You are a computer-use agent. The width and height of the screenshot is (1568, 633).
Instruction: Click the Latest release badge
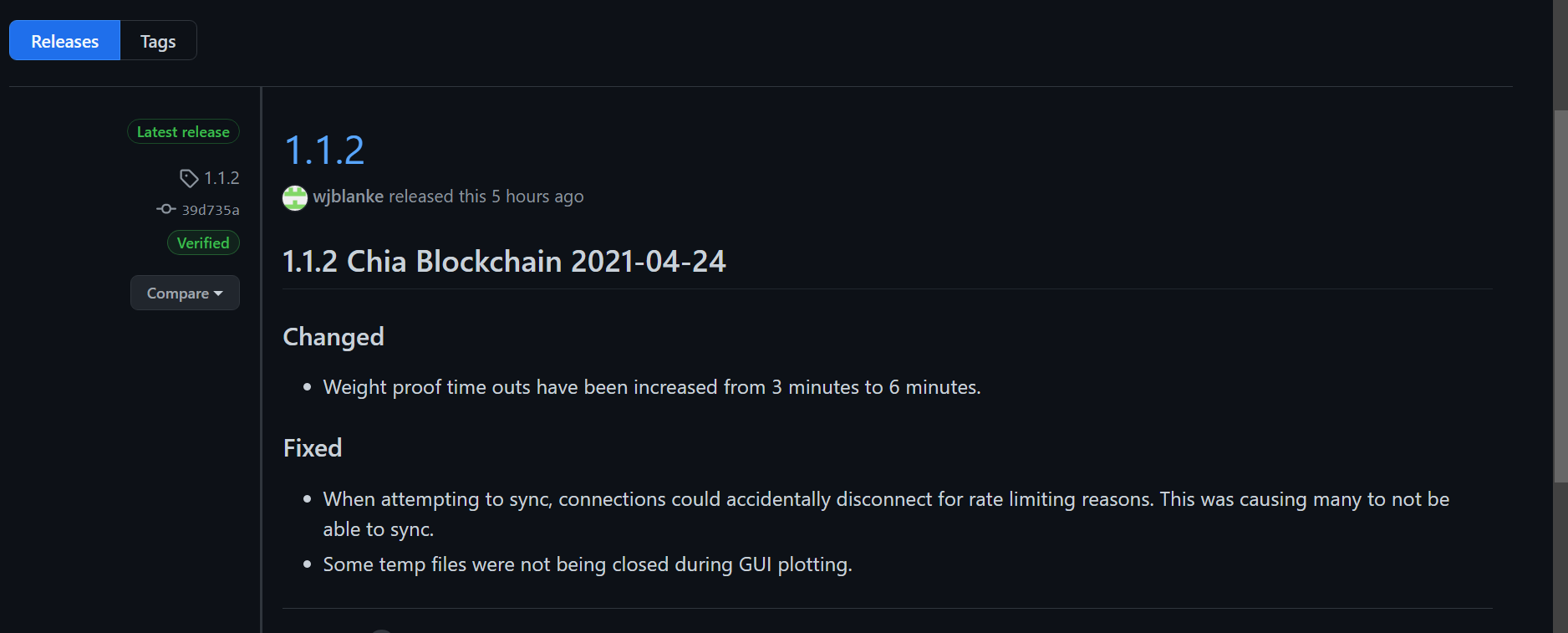pyautogui.click(x=183, y=132)
